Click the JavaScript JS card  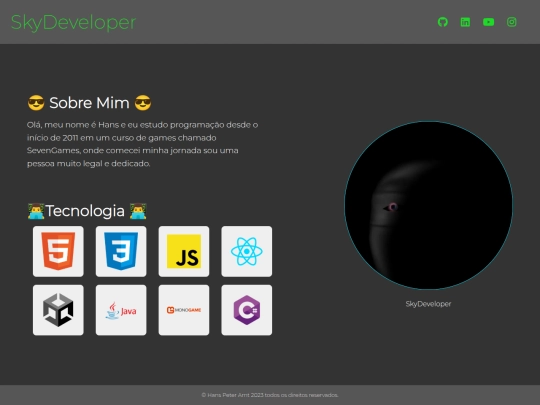tap(184, 251)
